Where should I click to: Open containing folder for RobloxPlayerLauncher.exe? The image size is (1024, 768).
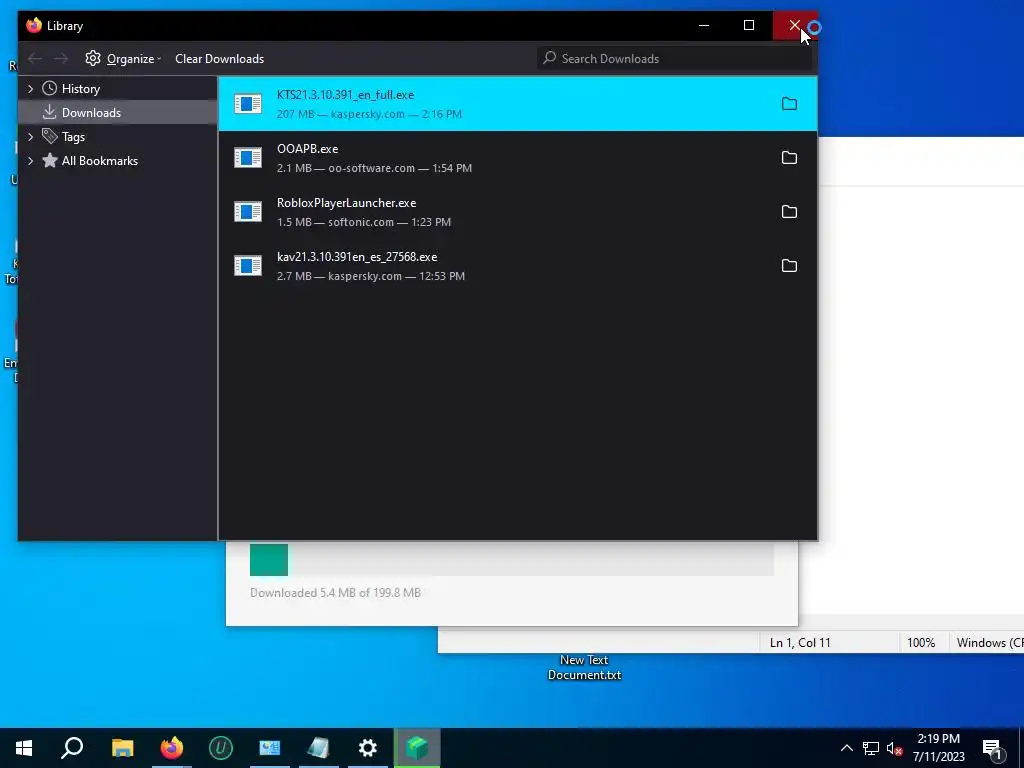789,212
